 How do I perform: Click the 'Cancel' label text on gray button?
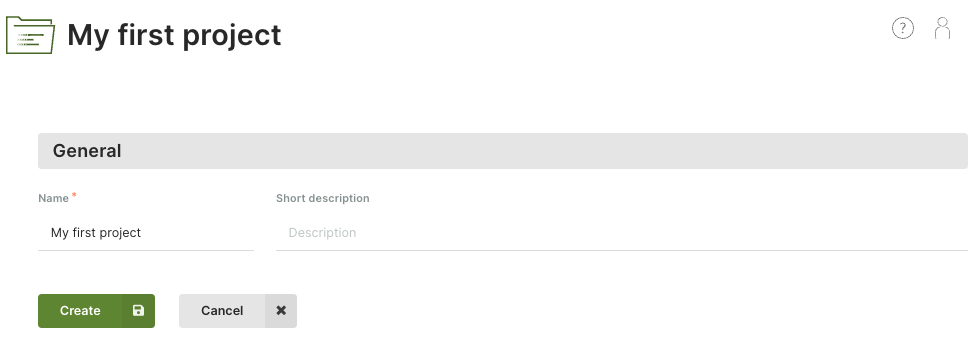pos(222,311)
